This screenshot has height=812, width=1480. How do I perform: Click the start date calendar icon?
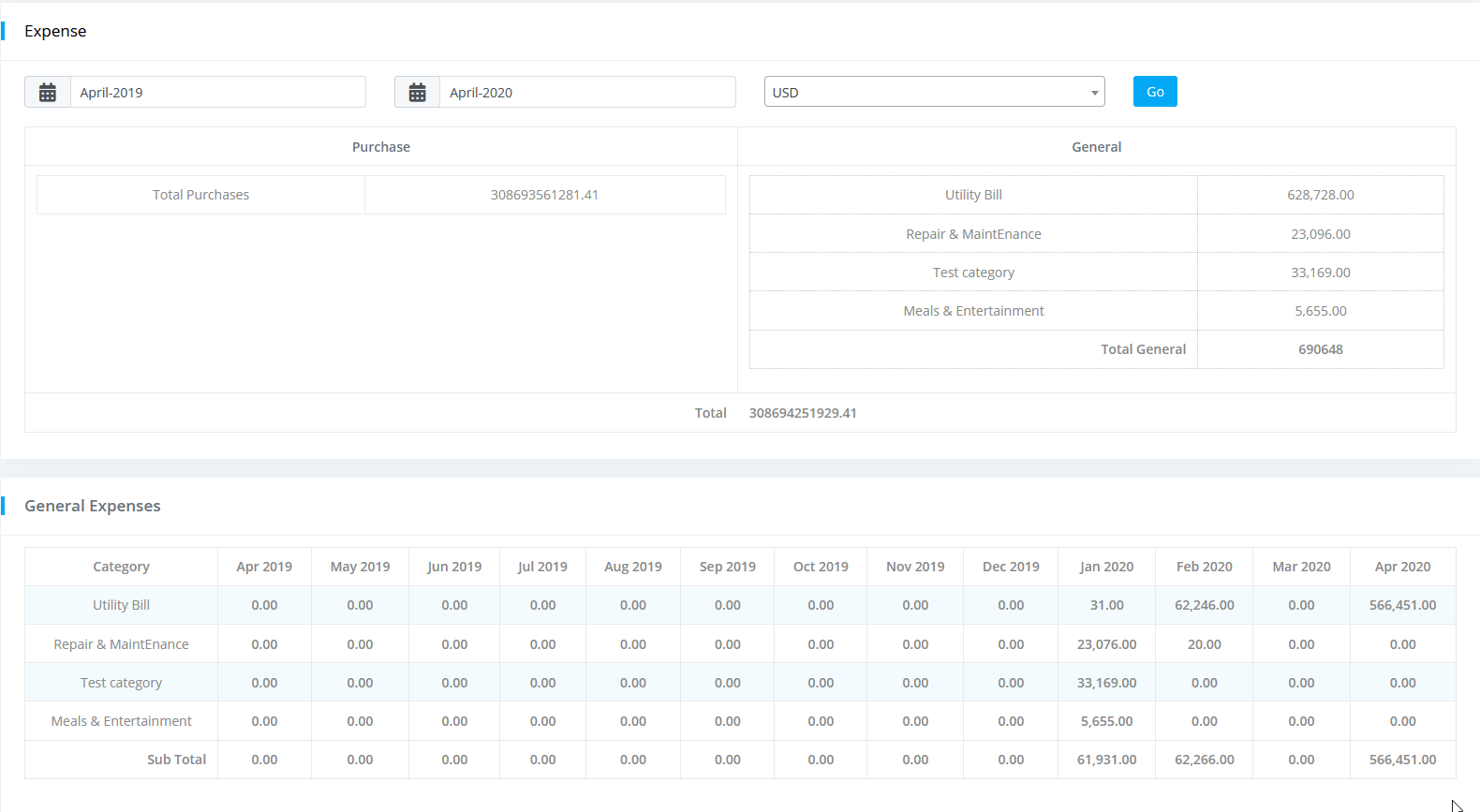tap(48, 93)
